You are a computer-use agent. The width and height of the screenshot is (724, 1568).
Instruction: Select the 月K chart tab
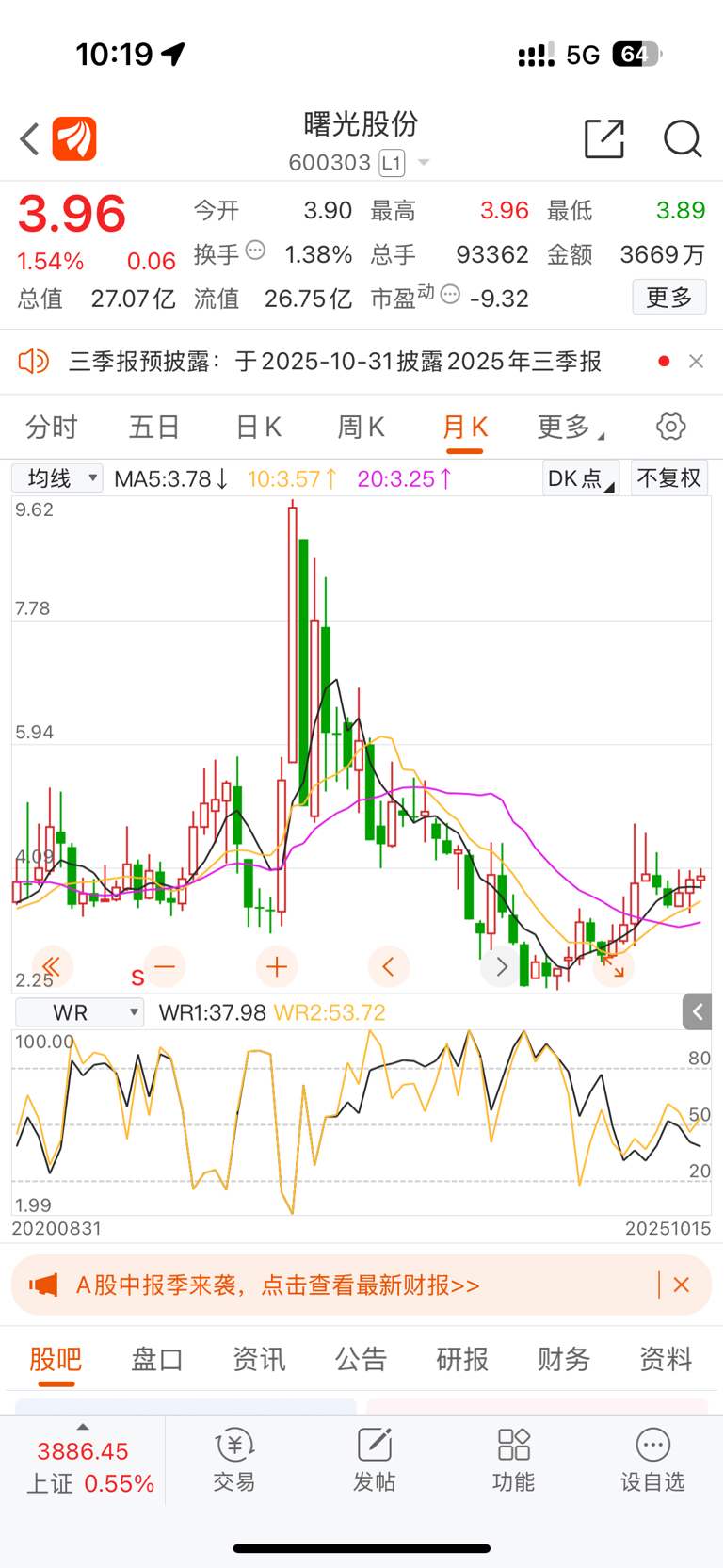pyautogui.click(x=464, y=428)
